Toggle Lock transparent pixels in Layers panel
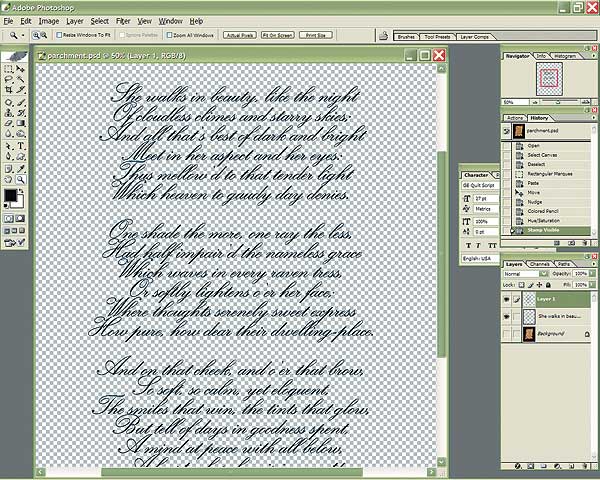This screenshot has height=480, width=600. tap(521, 285)
